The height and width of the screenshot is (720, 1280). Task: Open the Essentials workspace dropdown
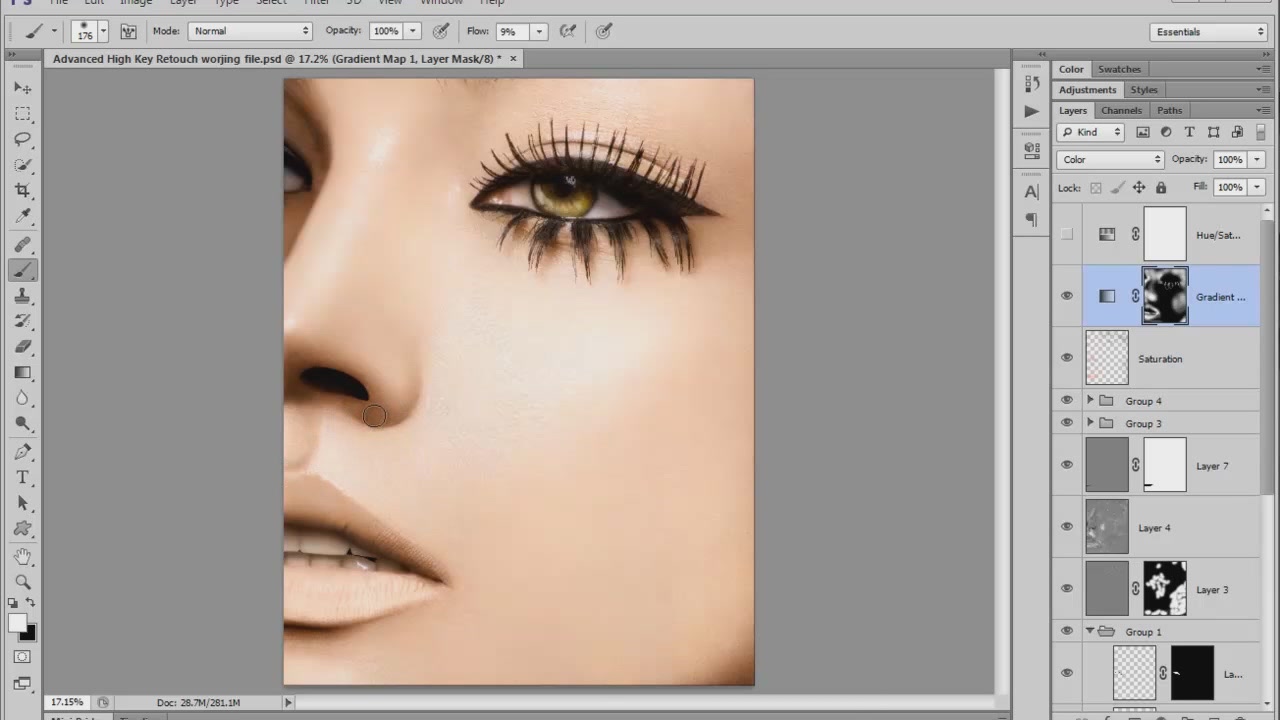click(x=1209, y=32)
